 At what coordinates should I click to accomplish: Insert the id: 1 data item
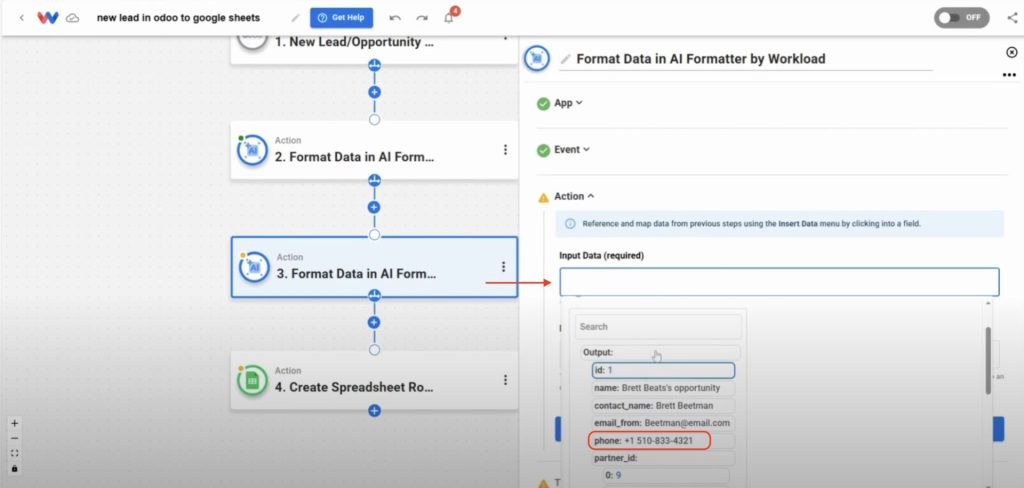coord(664,370)
